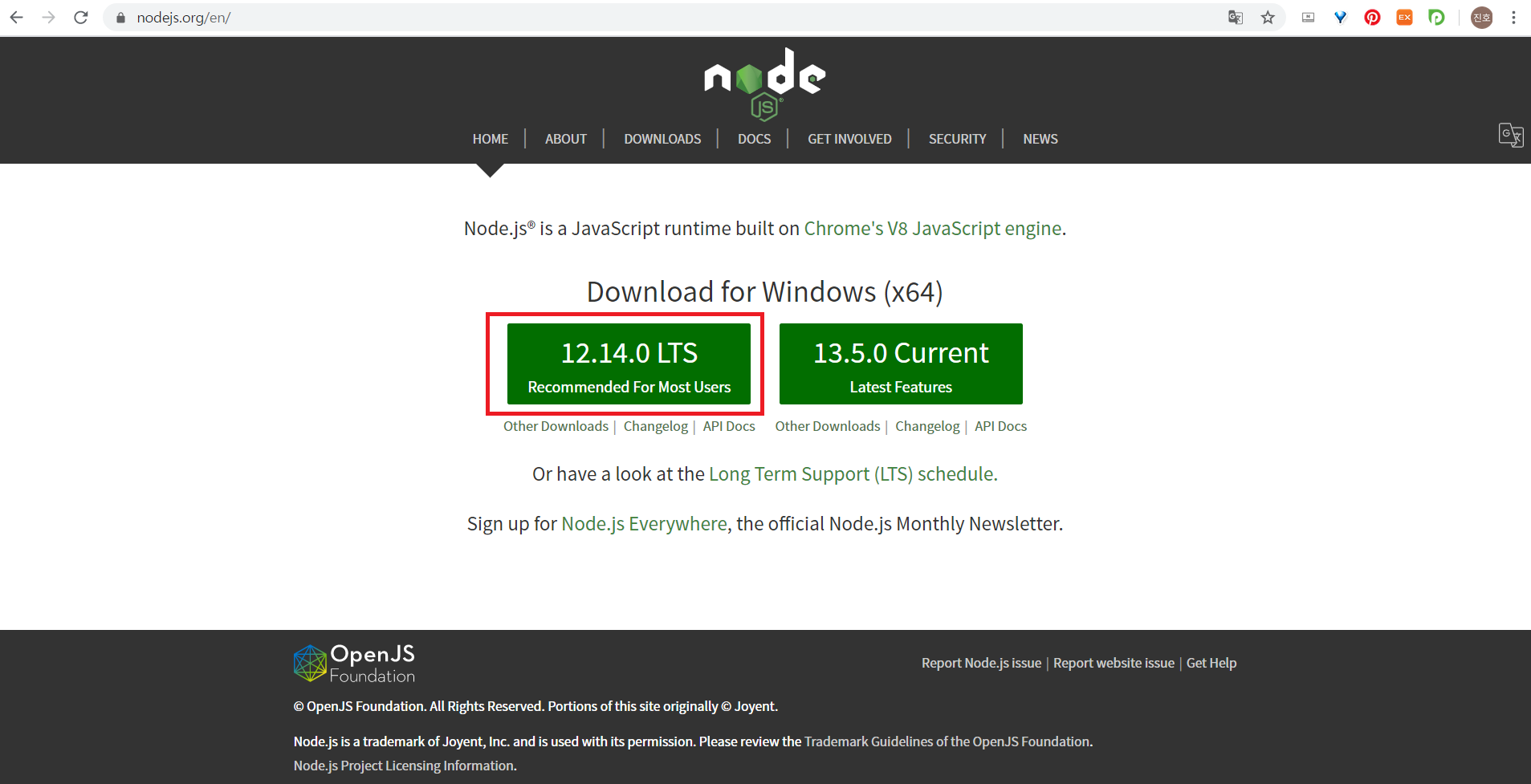Screen dimensions: 1531x784
Task: Open Changelog under the LTS button
Action: click(656, 426)
